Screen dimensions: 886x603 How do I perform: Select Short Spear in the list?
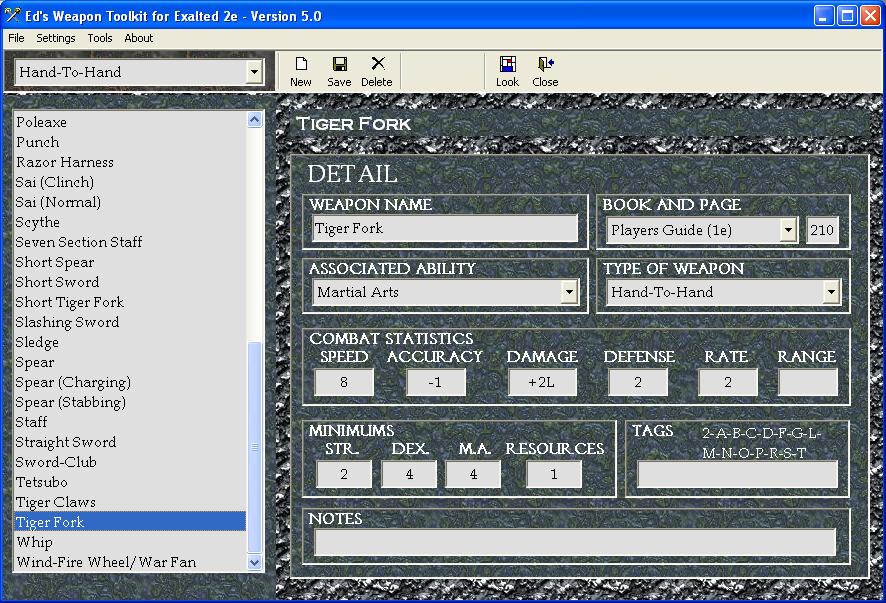coord(130,262)
